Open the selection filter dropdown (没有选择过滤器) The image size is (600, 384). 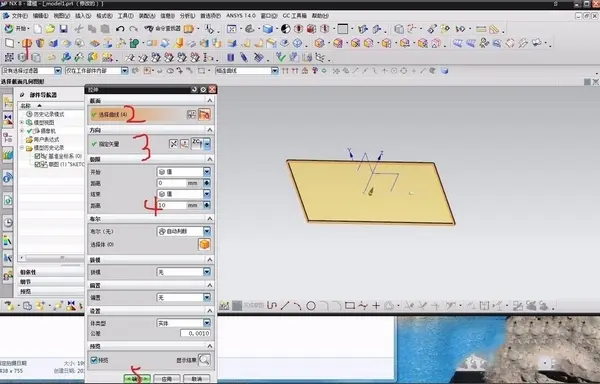[58, 71]
